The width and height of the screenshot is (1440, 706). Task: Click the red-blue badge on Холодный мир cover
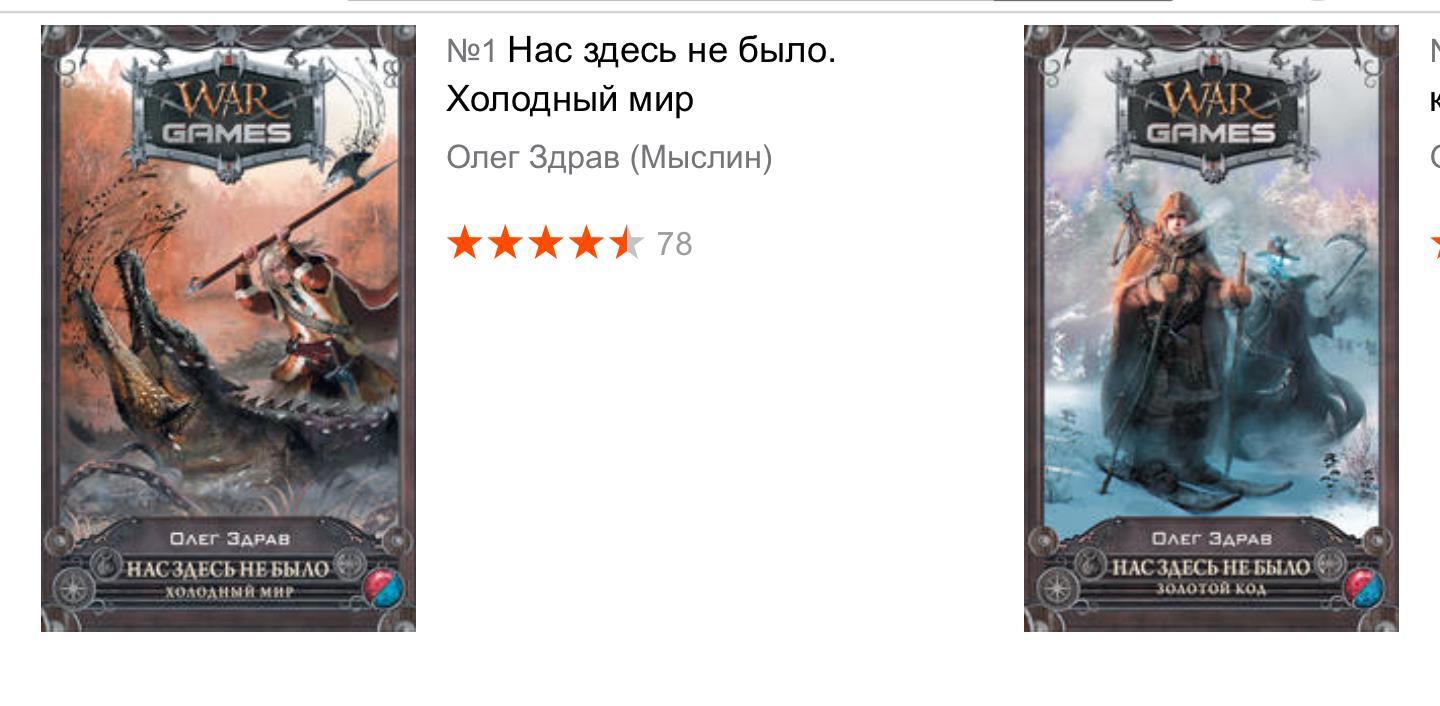pyautogui.click(x=386, y=586)
